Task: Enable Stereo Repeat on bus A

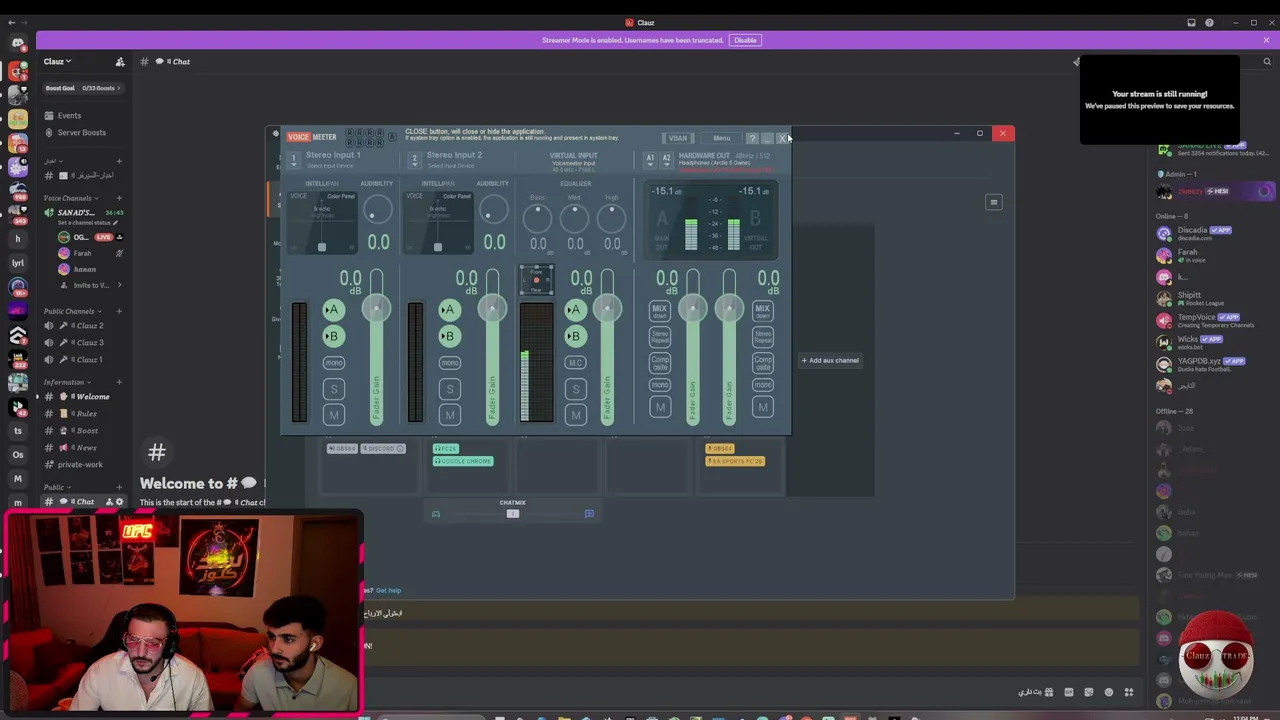Action: pyautogui.click(x=660, y=337)
